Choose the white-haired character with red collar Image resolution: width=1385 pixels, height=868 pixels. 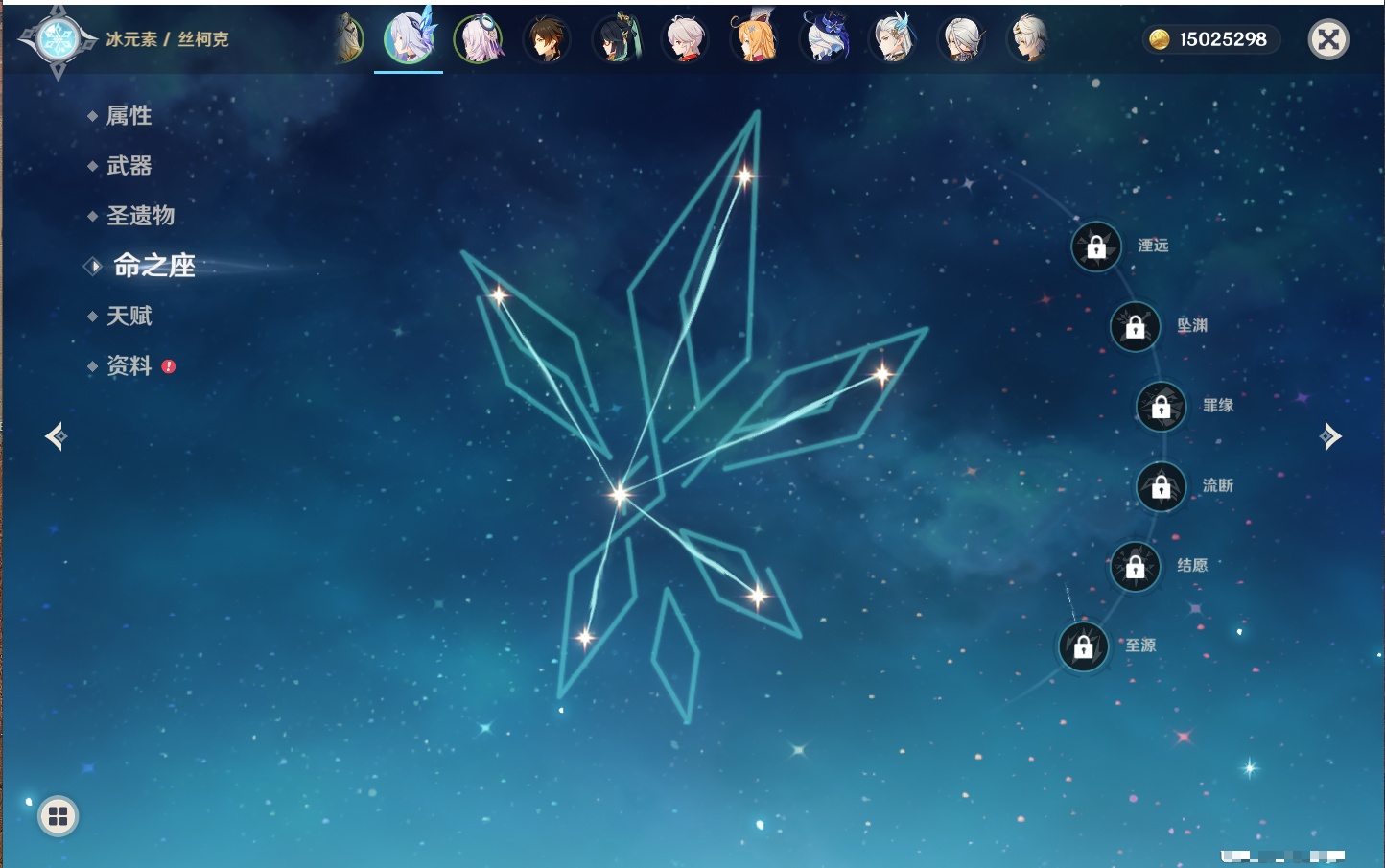(686, 39)
